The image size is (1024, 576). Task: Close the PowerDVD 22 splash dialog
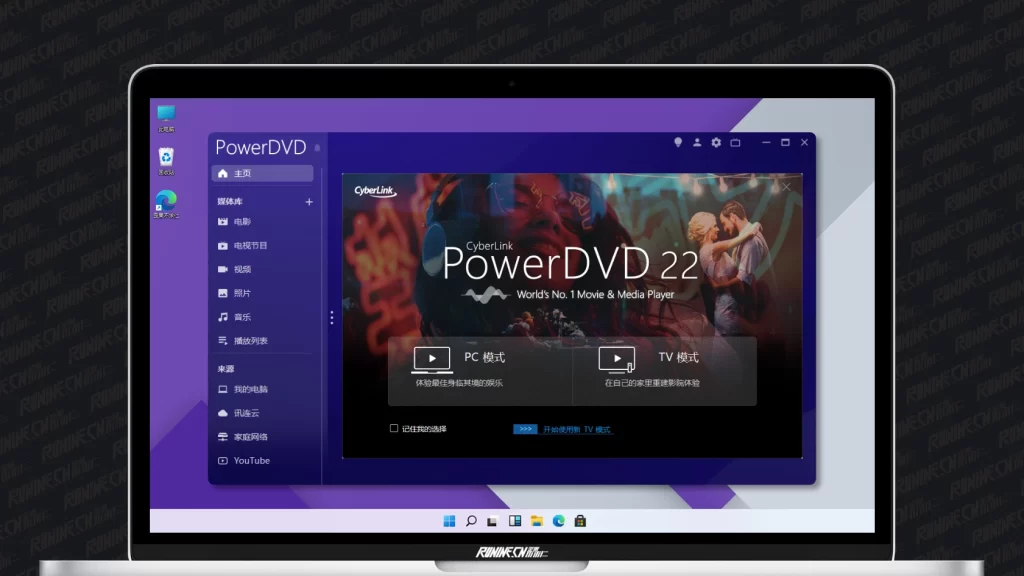pyautogui.click(x=786, y=187)
